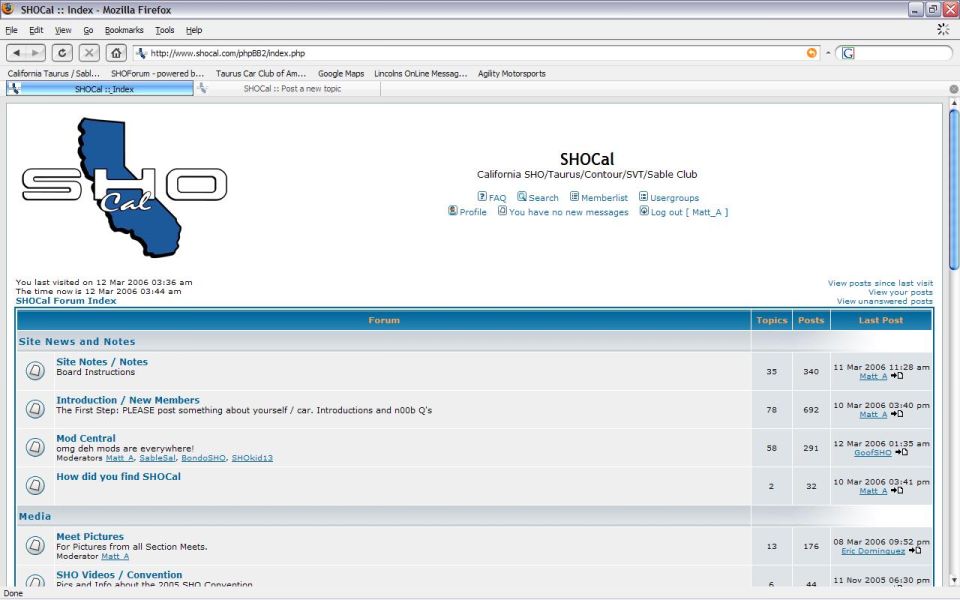The width and height of the screenshot is (960, 600).
Task: Open the Go menu
Action: coord(88,30)
